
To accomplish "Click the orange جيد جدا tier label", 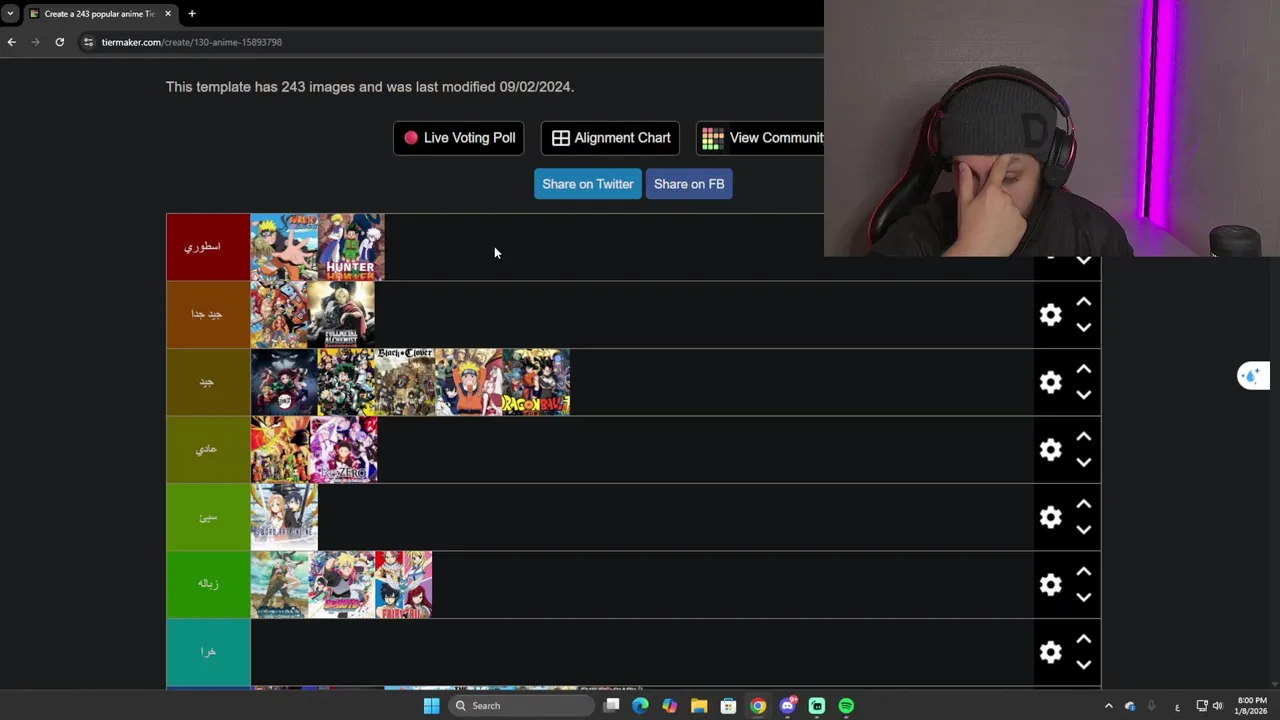I will [x=208, y=315].
